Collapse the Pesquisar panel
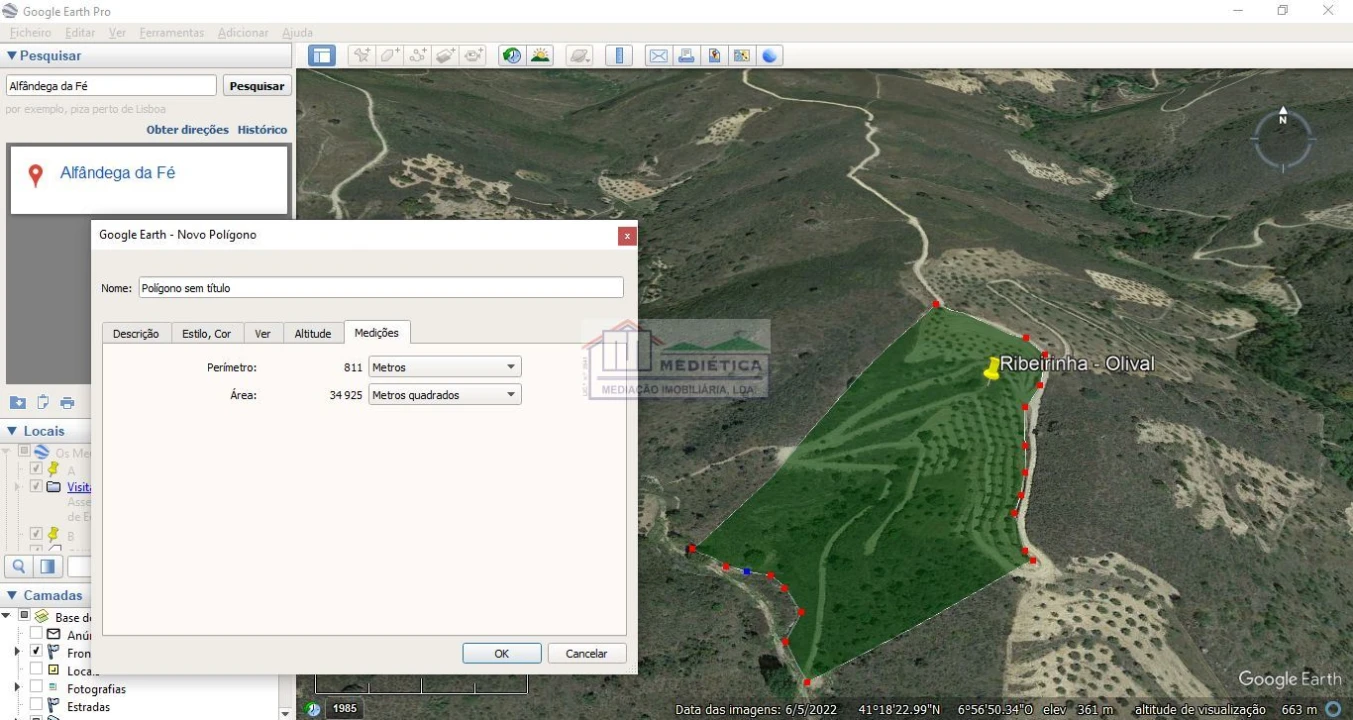1353x720 pixels. click(12, 56)
